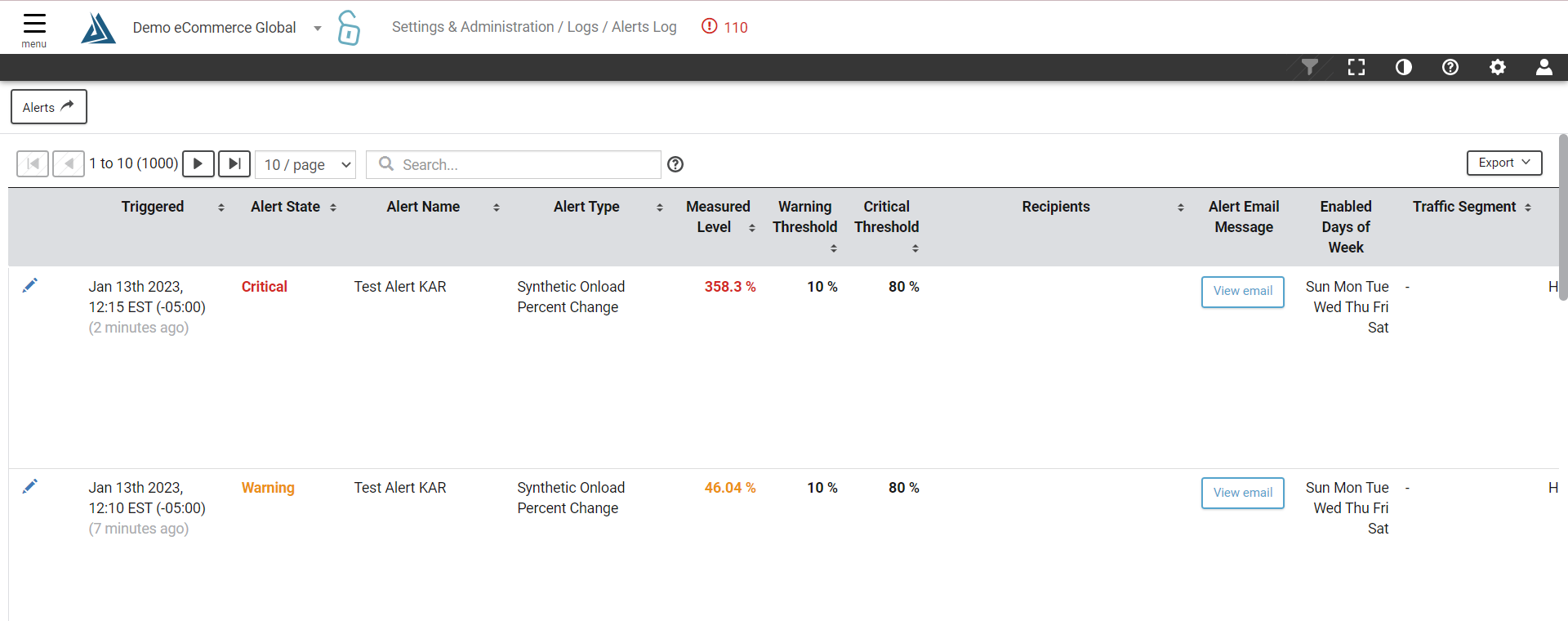Sort by Alert State column

click(x=333, y=208)
